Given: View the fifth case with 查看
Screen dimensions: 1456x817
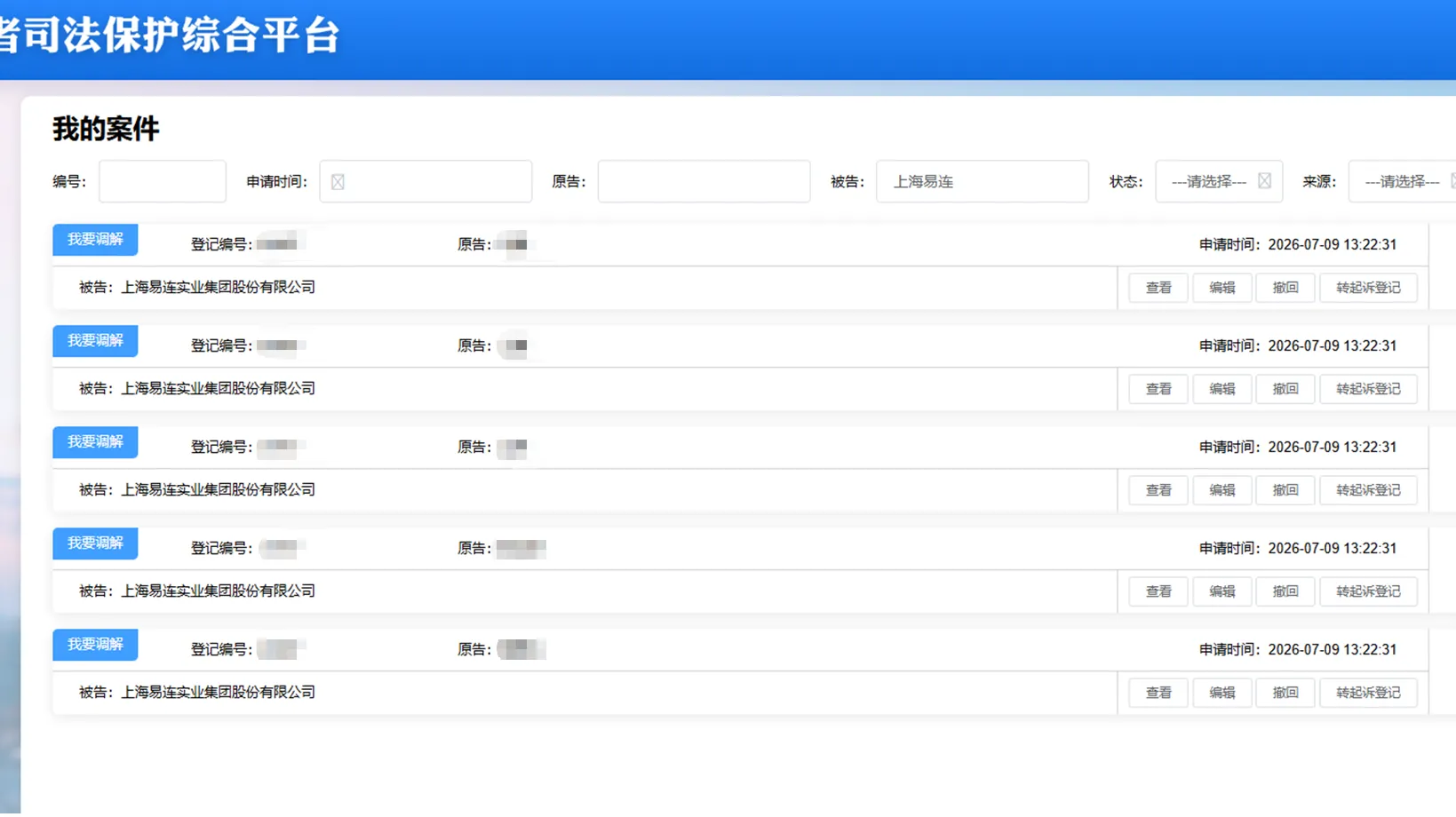Looking at the screenshot, I should pos(1158,693).
